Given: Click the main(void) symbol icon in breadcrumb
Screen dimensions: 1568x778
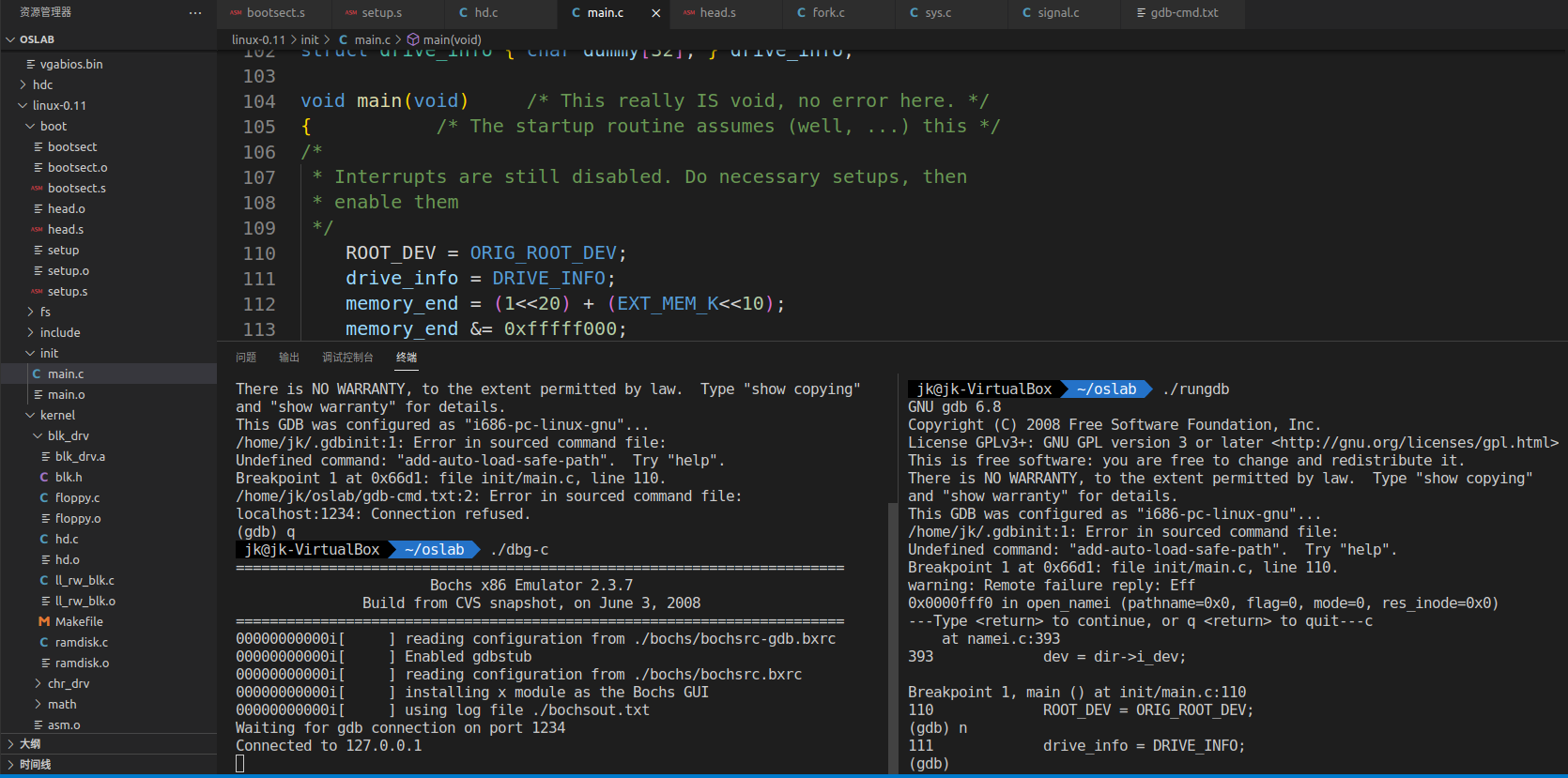Looking at the screenshot, I should point(412,39).
